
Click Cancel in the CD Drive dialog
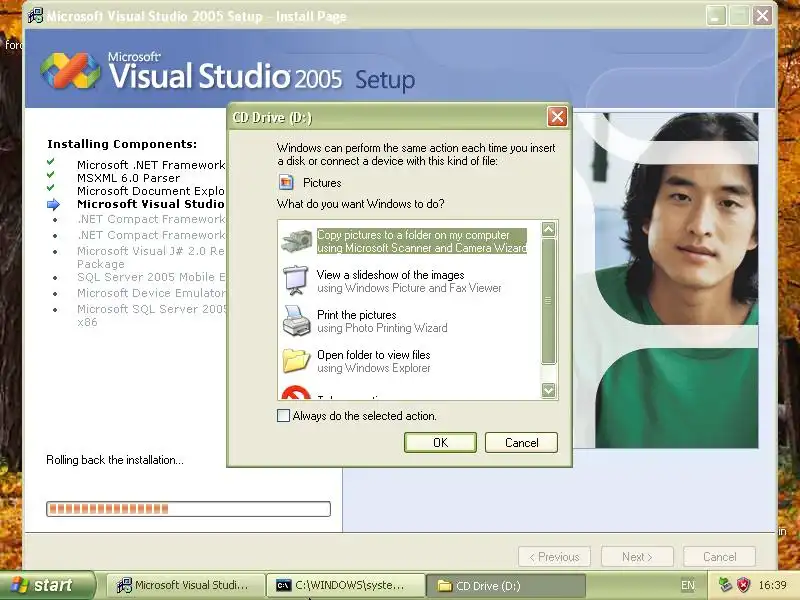[x=521, y=442]
